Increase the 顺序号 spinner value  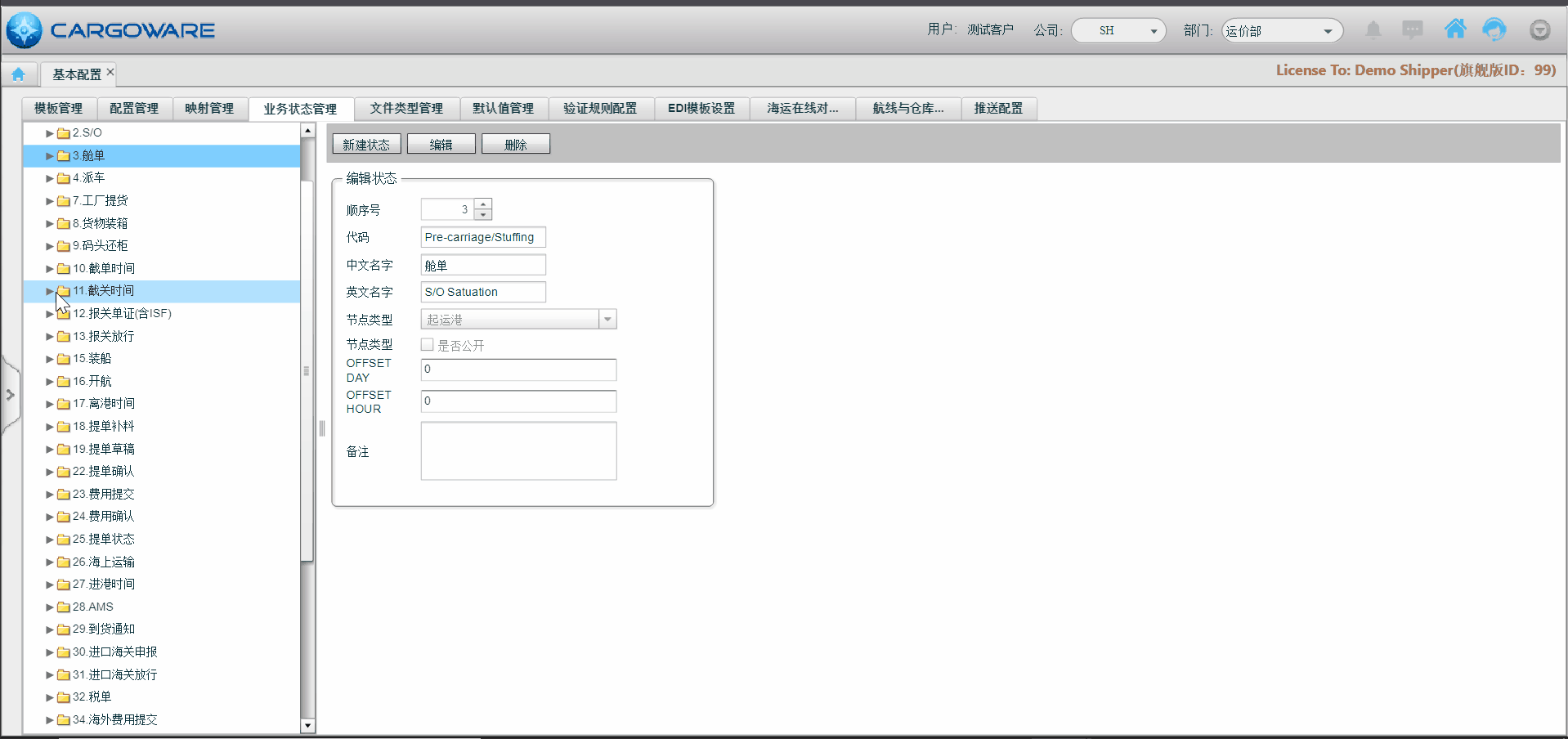coord(483,204)
